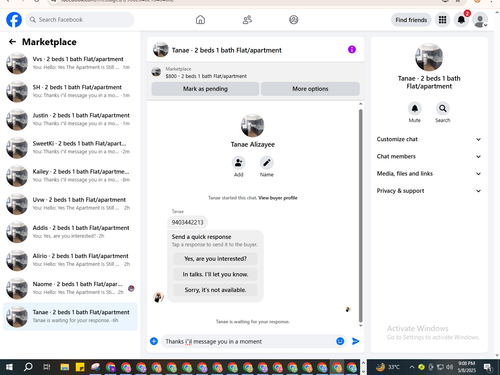
Task: Open the Windows action center notification icon
Action: point(488,367)
